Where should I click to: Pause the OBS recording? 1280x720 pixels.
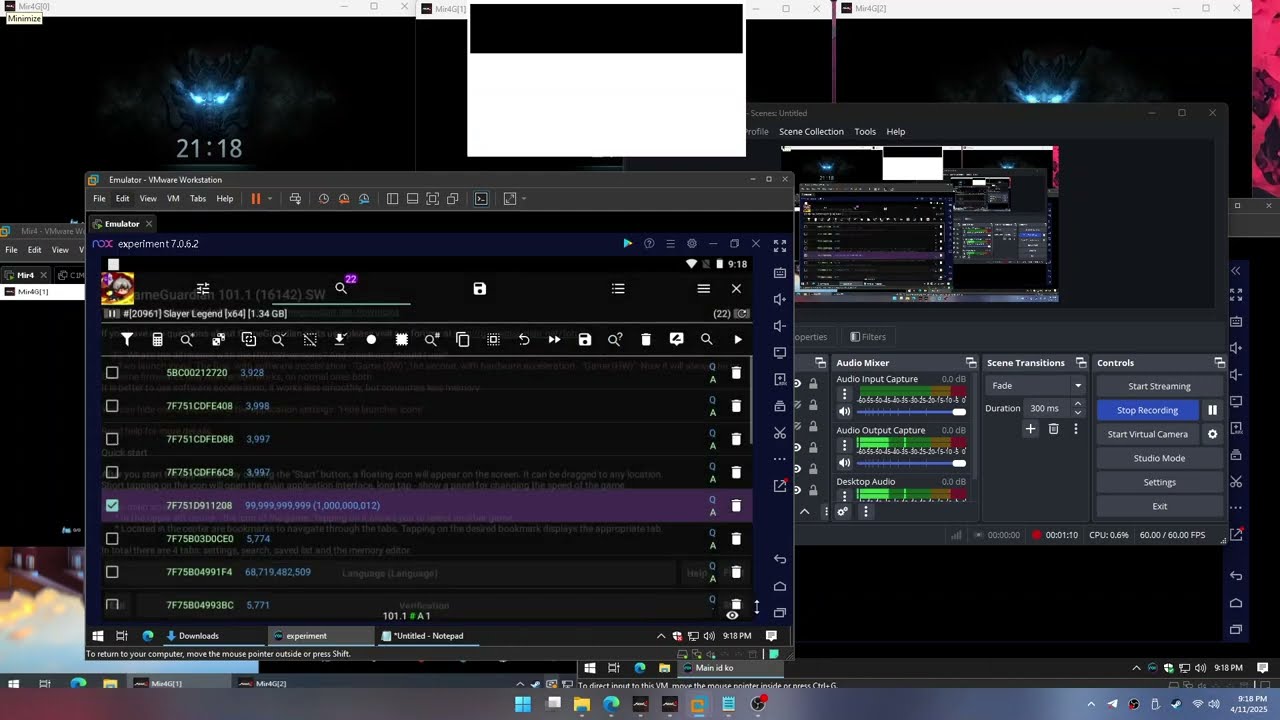(x=1212, y=410)
